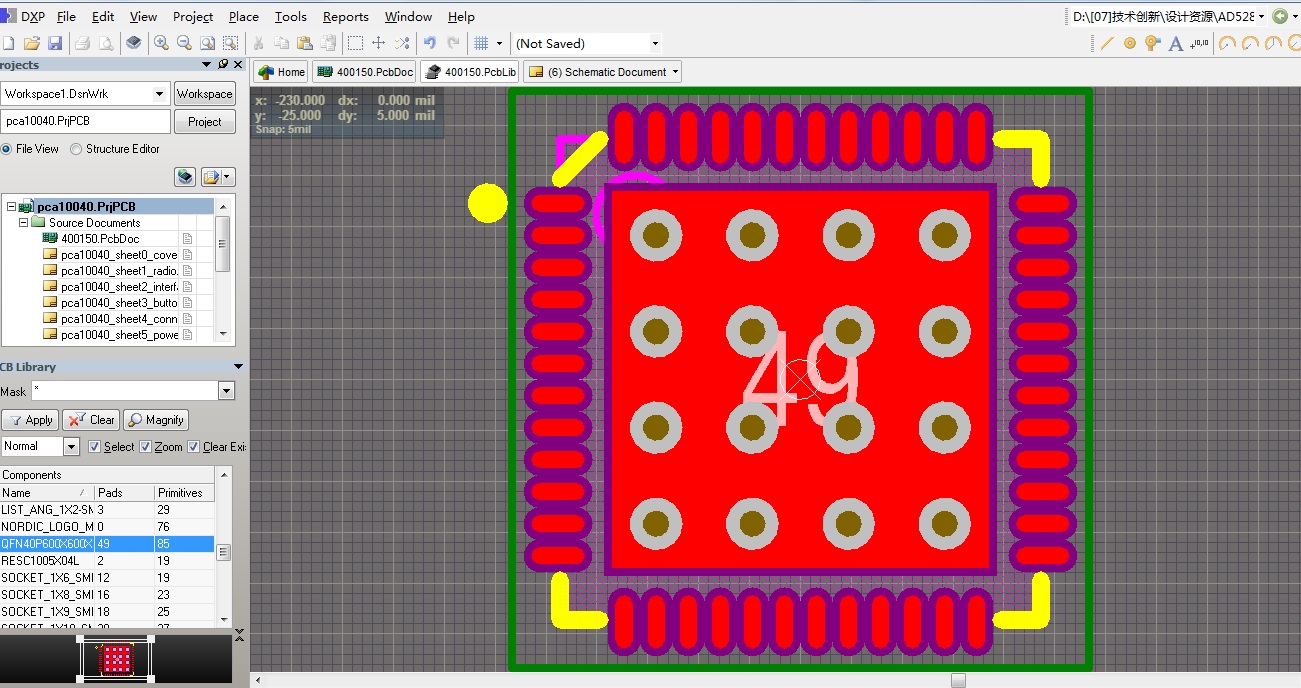Image resolution: width=1301 pixels, height=688 pixels.
Task: Click the grid settings icon
Action: tap(481, 43)
